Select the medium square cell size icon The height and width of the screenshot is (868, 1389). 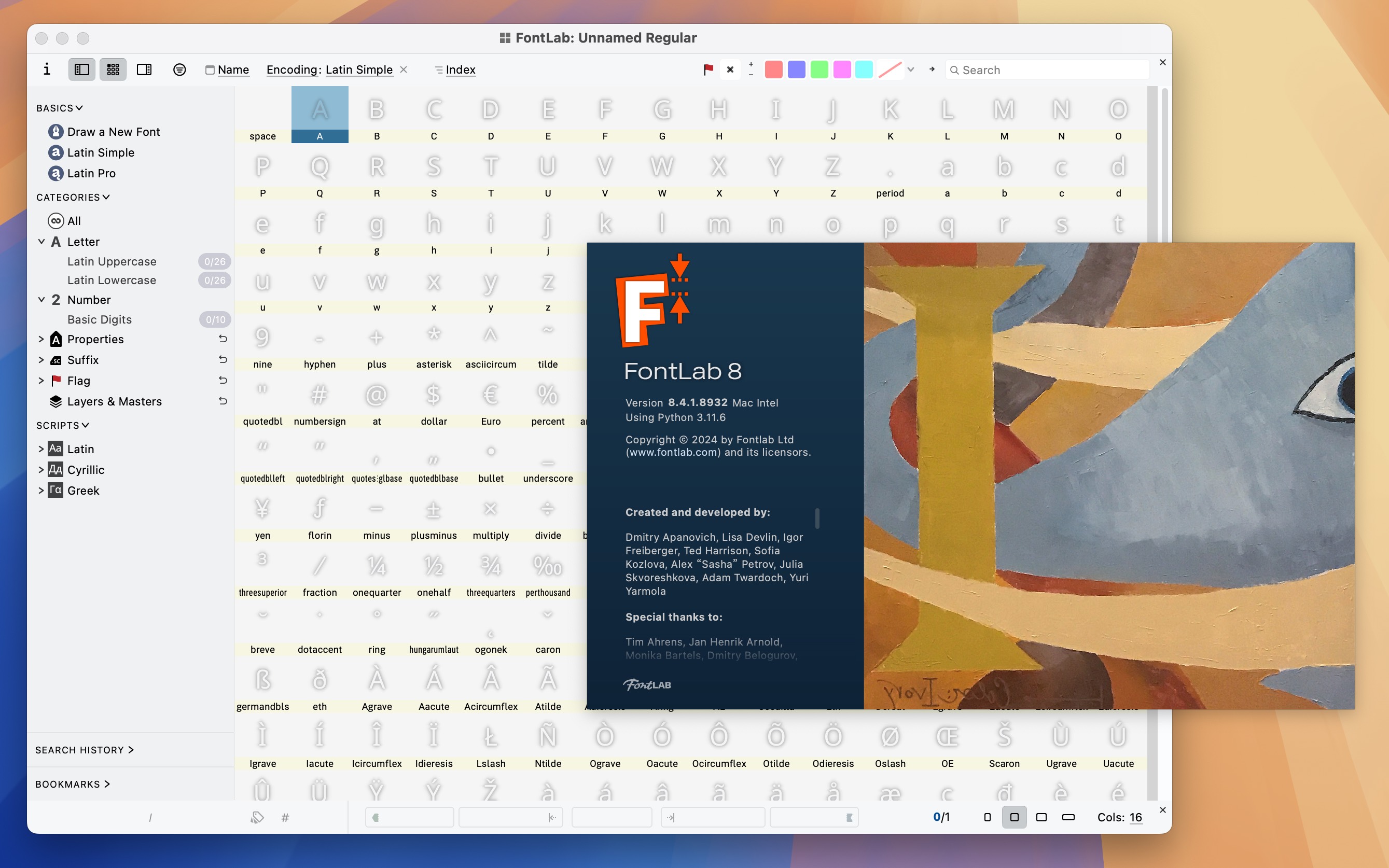(x=1014, y=817)
